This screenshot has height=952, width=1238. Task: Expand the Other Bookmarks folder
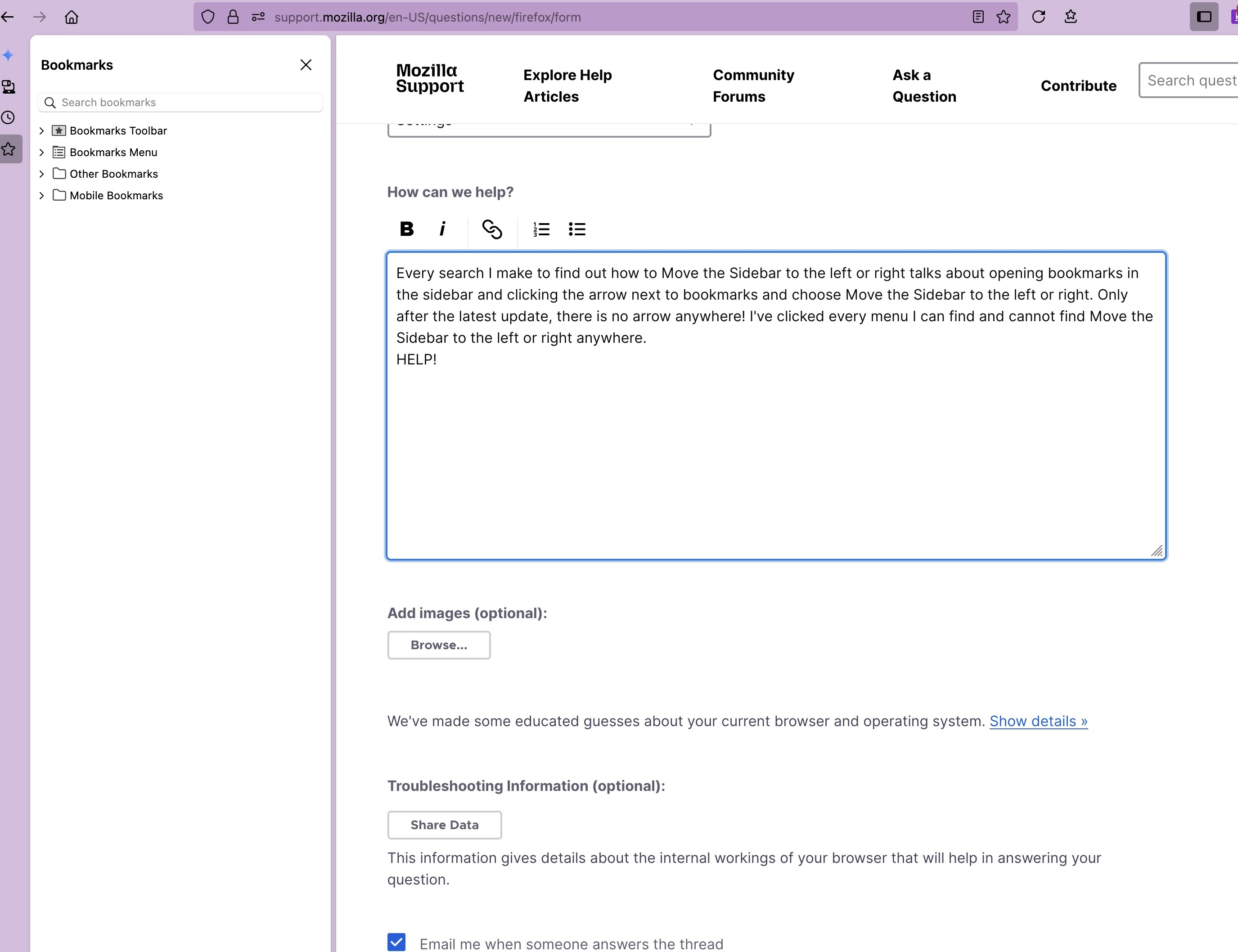click(x=41, y=174)
